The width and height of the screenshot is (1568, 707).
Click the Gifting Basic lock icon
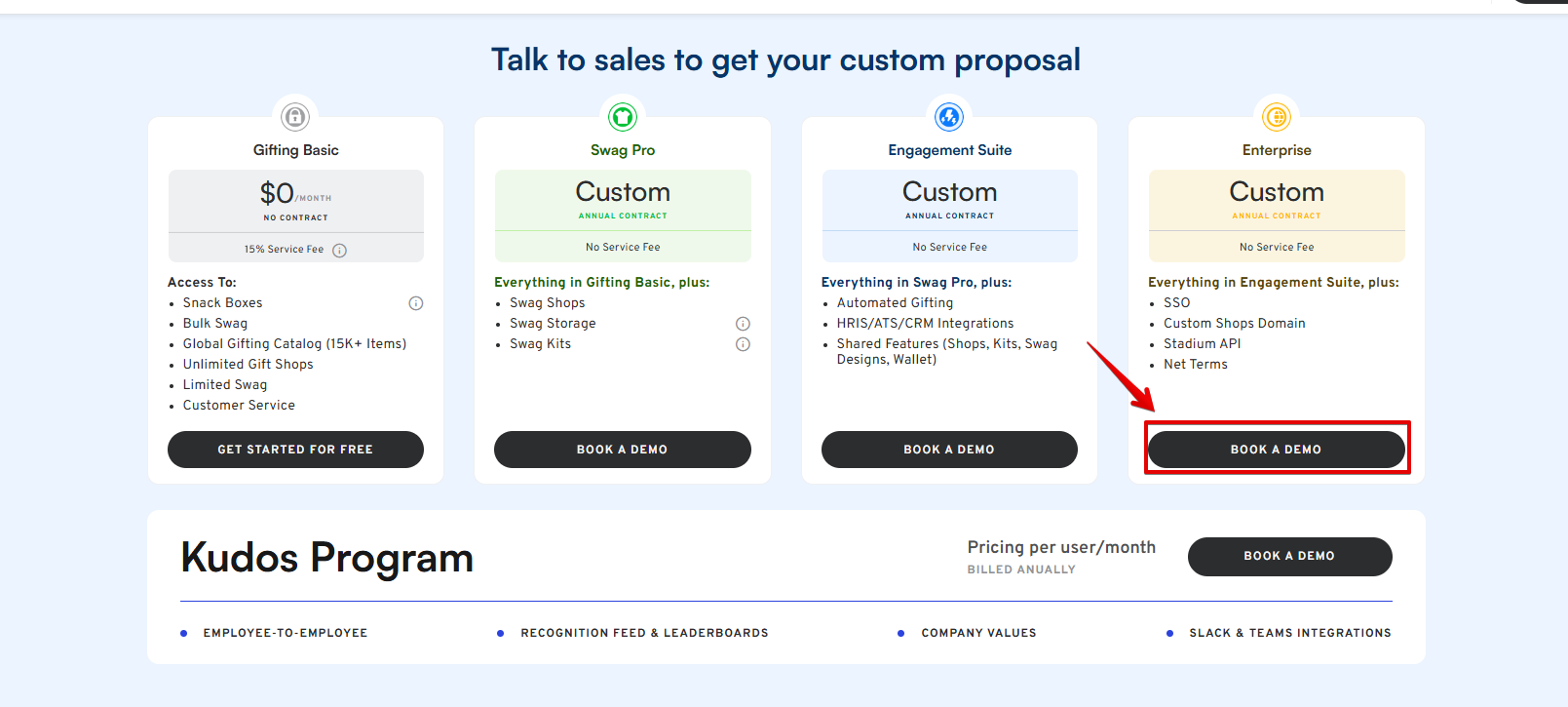(x=295, y=117)
